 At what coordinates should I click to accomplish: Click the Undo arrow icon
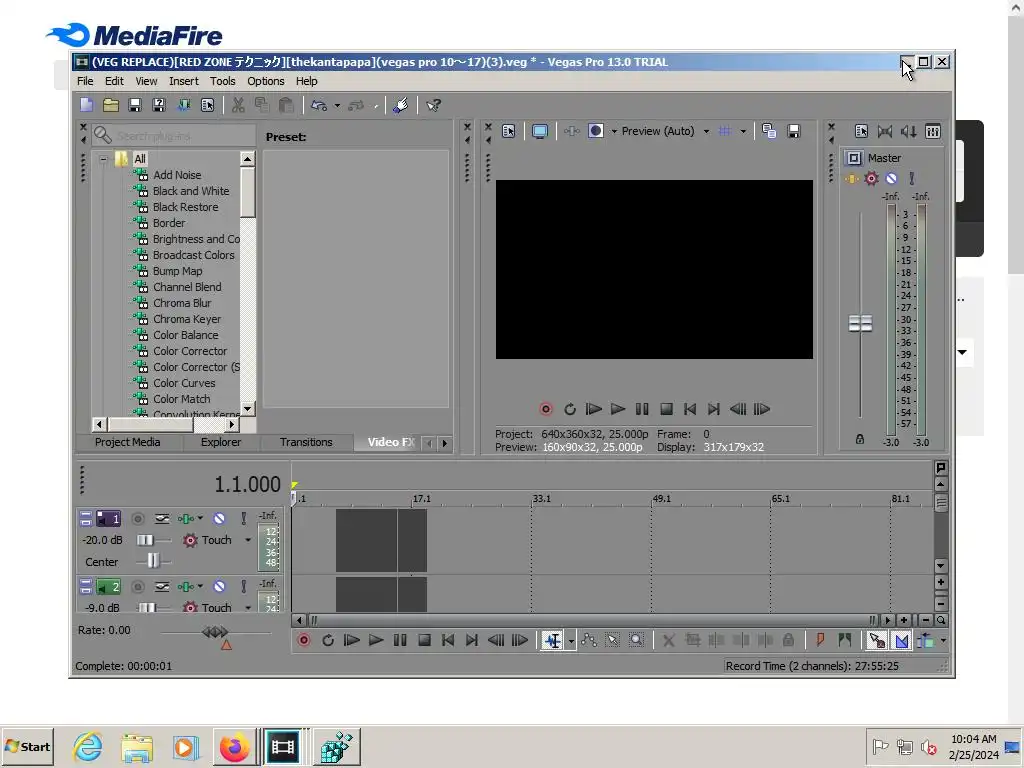pos(319,105)
